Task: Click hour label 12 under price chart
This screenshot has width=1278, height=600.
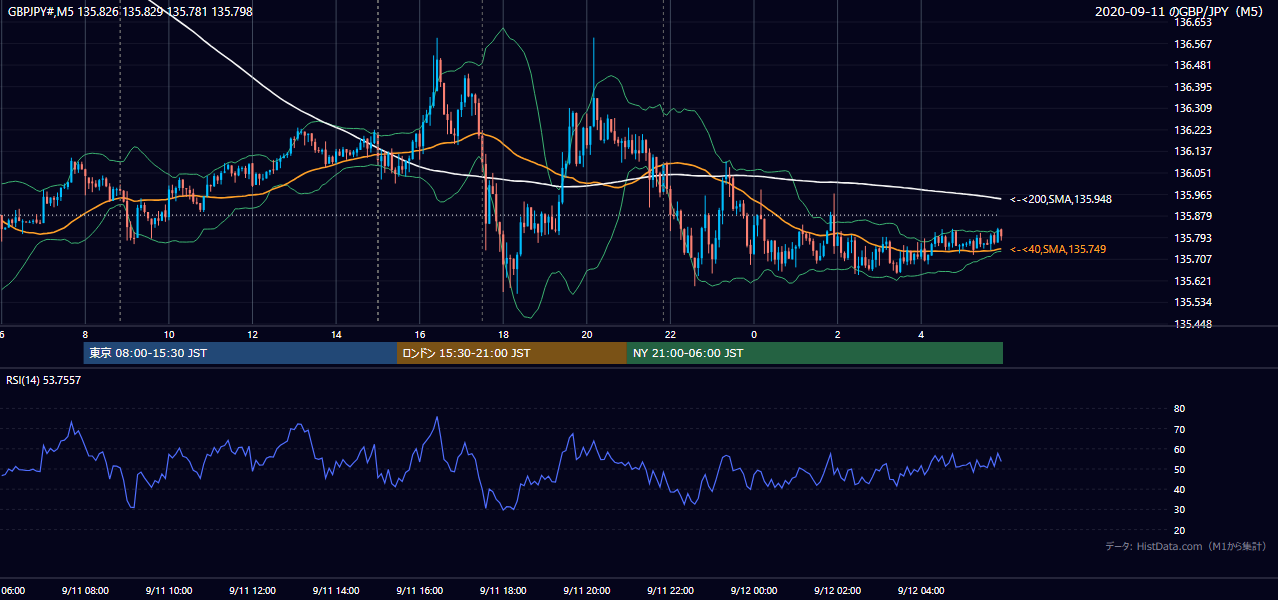Action: click(x=253, y=335)
